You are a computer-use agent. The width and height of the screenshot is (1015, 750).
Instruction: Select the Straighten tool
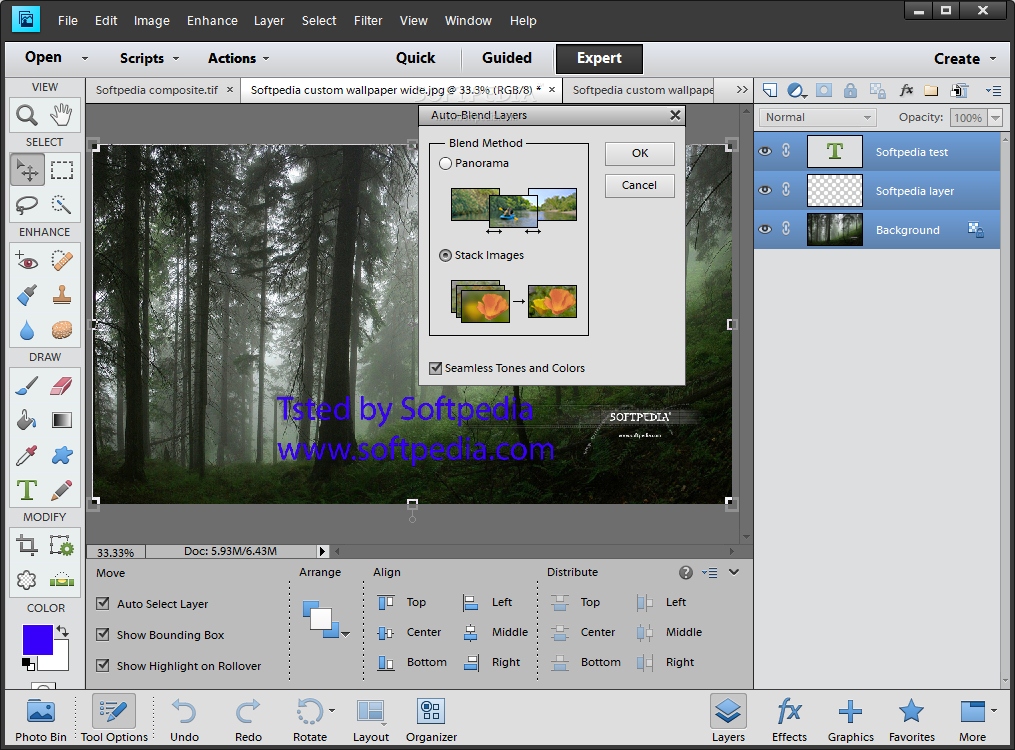point(61,580)
